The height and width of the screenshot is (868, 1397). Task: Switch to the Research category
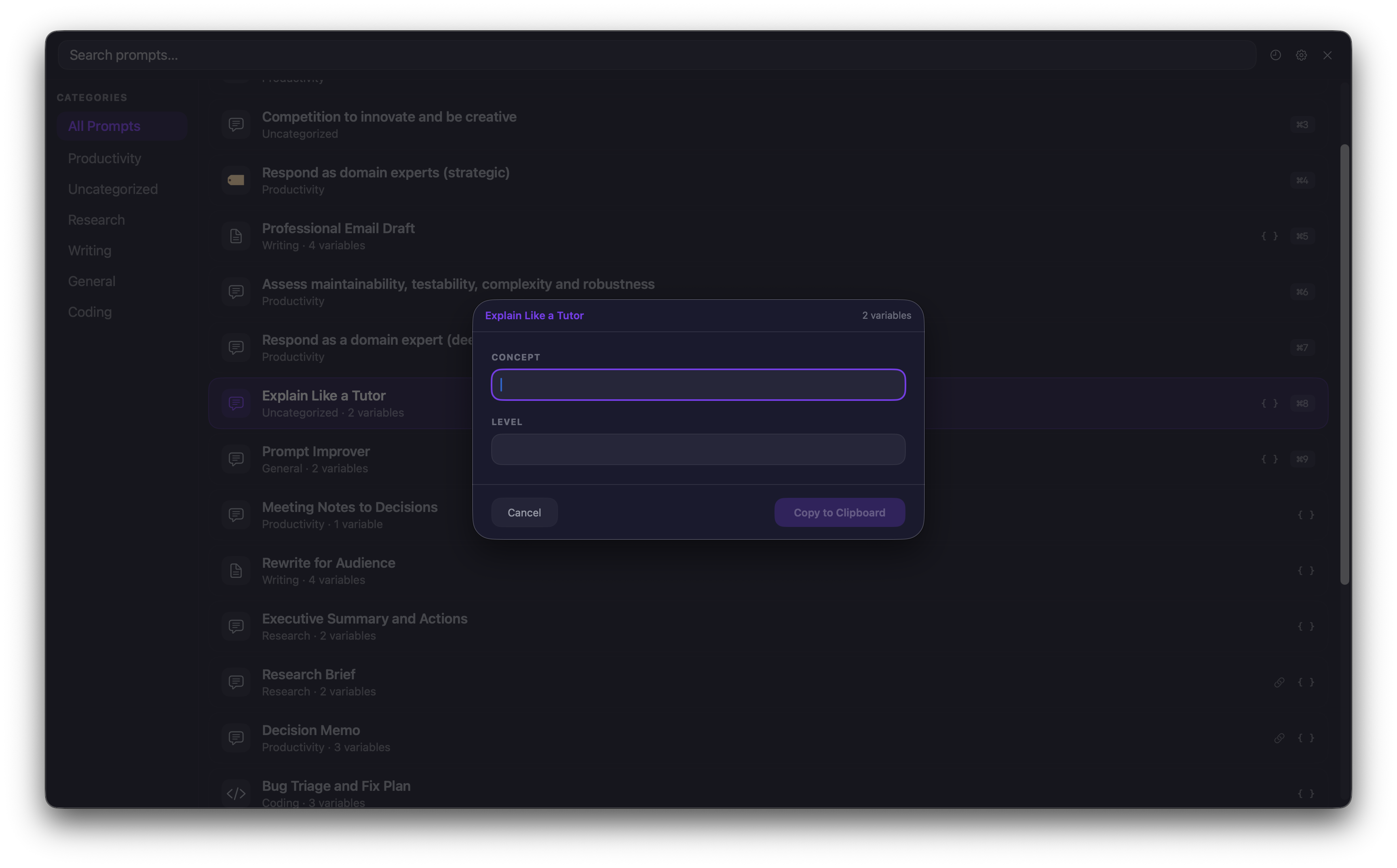(97, 220)
